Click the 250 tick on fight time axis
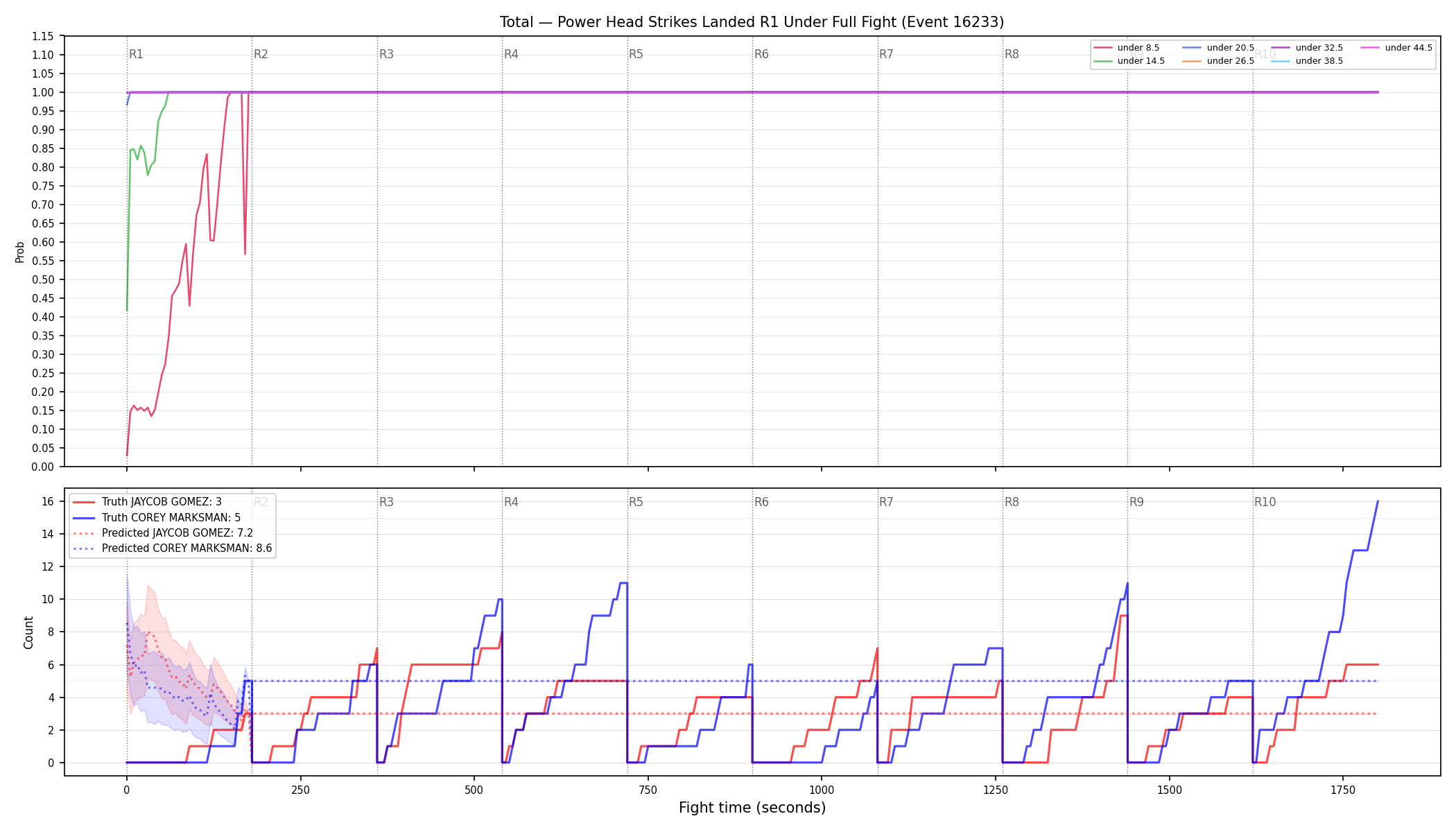1456x832 pixels. (300, 789)
